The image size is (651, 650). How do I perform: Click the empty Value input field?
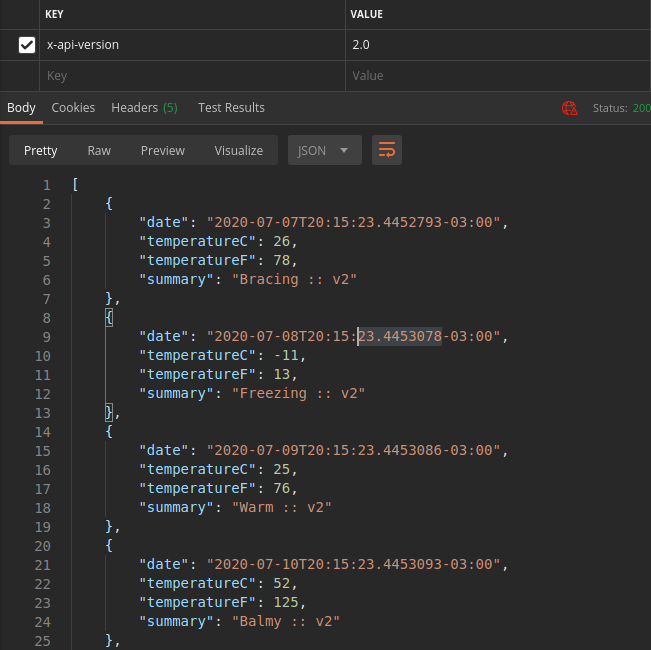point(495,75)
